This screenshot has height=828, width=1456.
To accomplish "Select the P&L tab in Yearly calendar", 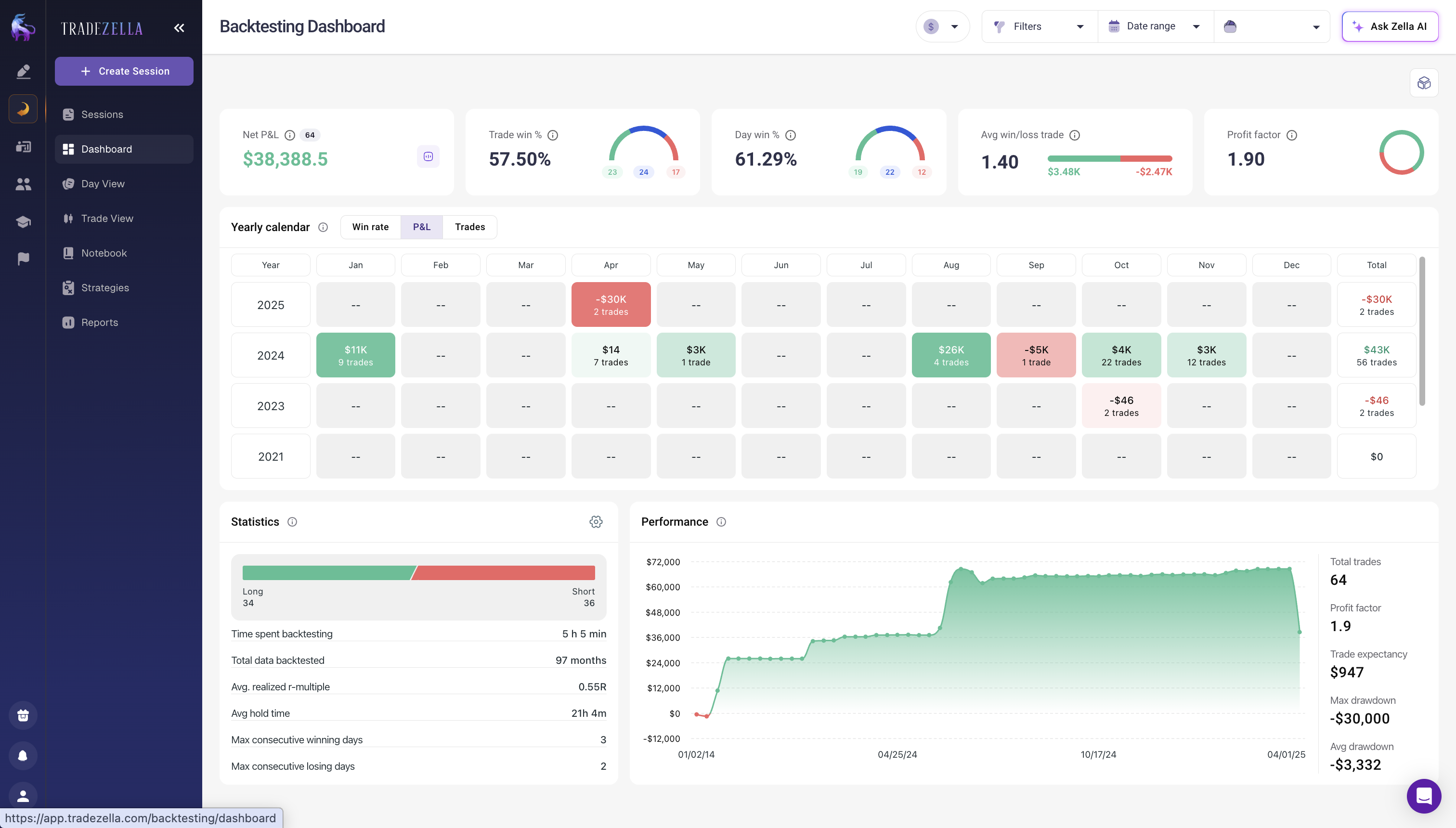I will 421,226.
